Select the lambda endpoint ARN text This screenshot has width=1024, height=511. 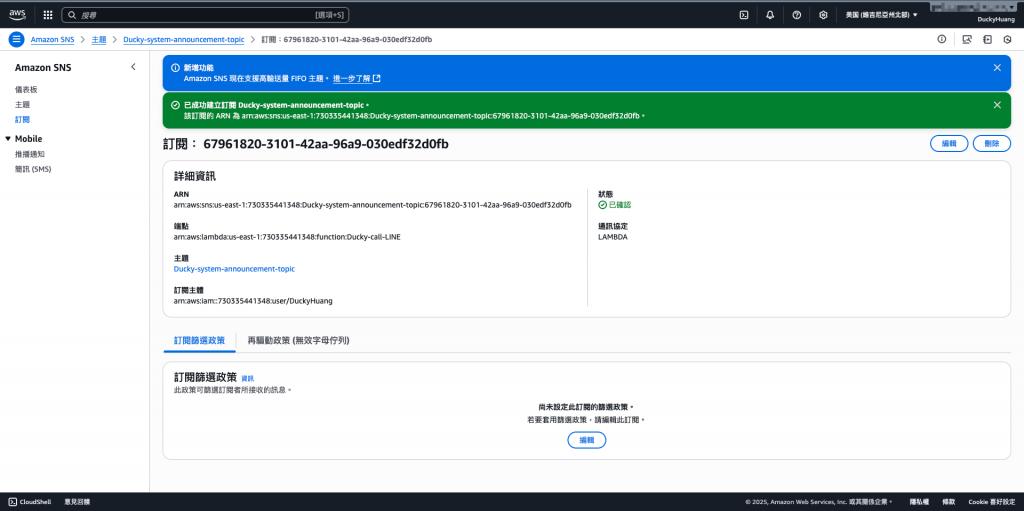pos(287,237)
